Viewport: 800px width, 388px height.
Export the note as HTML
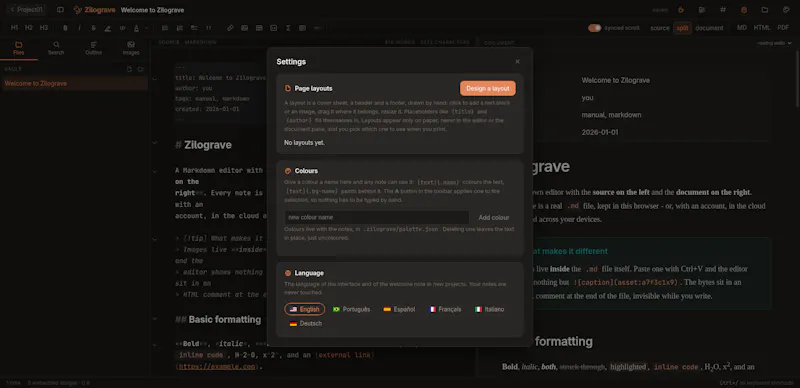pyautogui.click(x=762, y=28)
